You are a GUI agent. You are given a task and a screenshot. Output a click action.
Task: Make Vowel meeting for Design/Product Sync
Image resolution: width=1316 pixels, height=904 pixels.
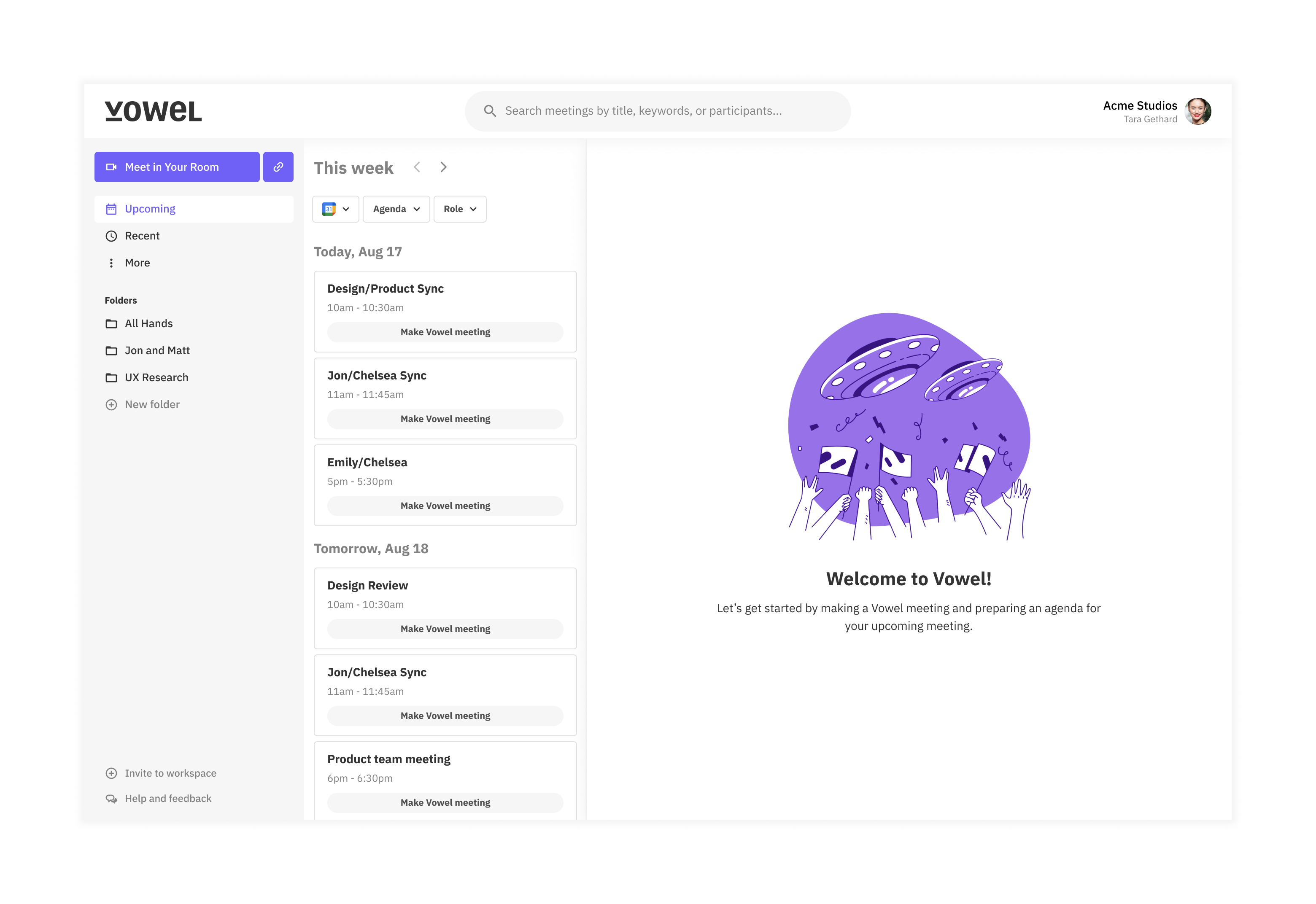(x=445, y=332)
